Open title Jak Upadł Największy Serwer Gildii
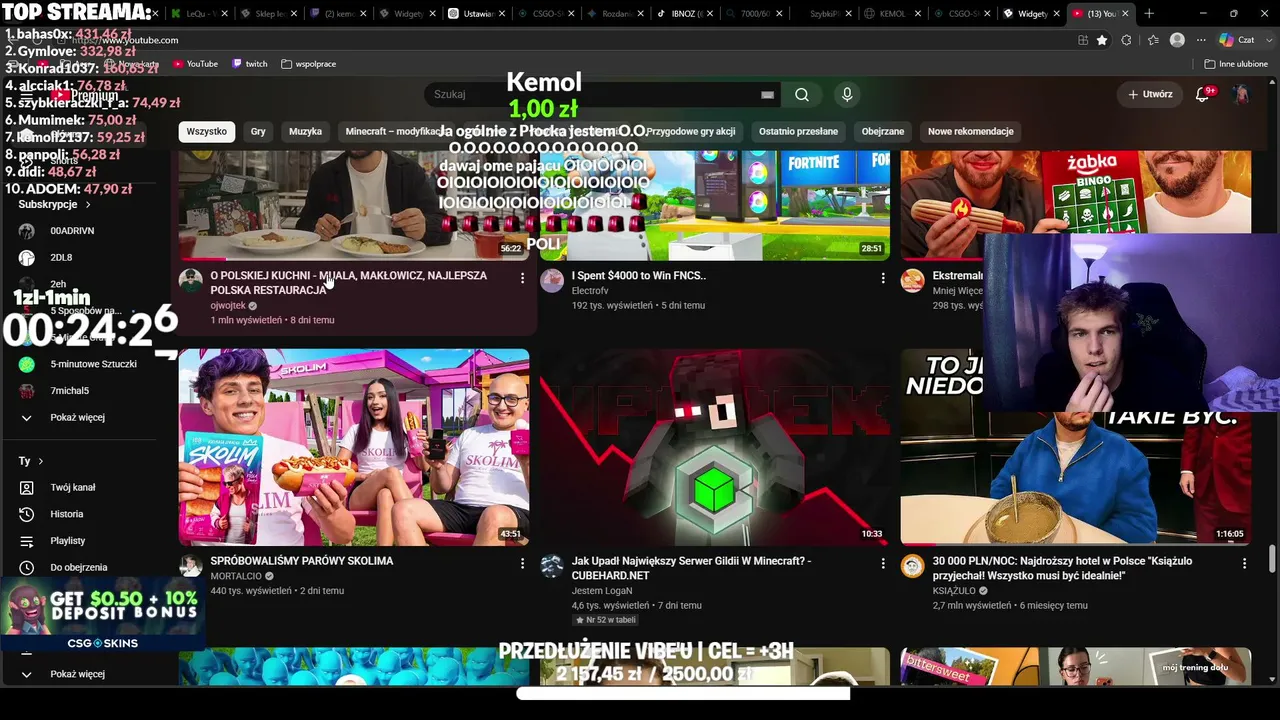 coord(691,568)
